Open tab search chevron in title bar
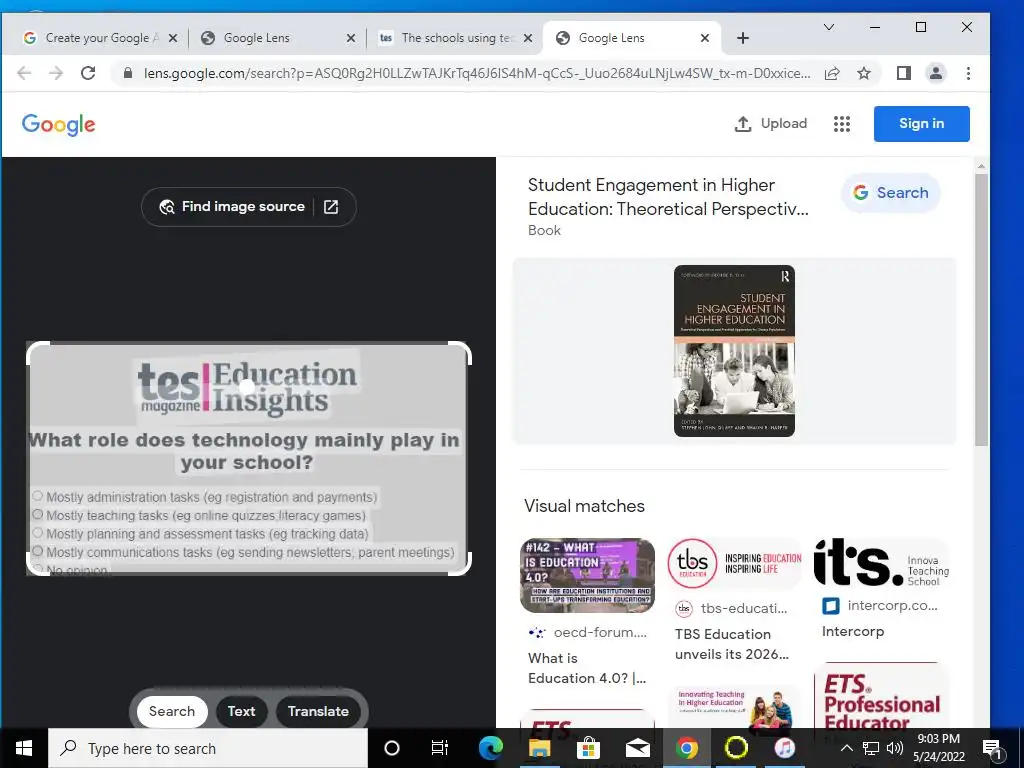1024x768 pixels. click(x=829, y=27)
